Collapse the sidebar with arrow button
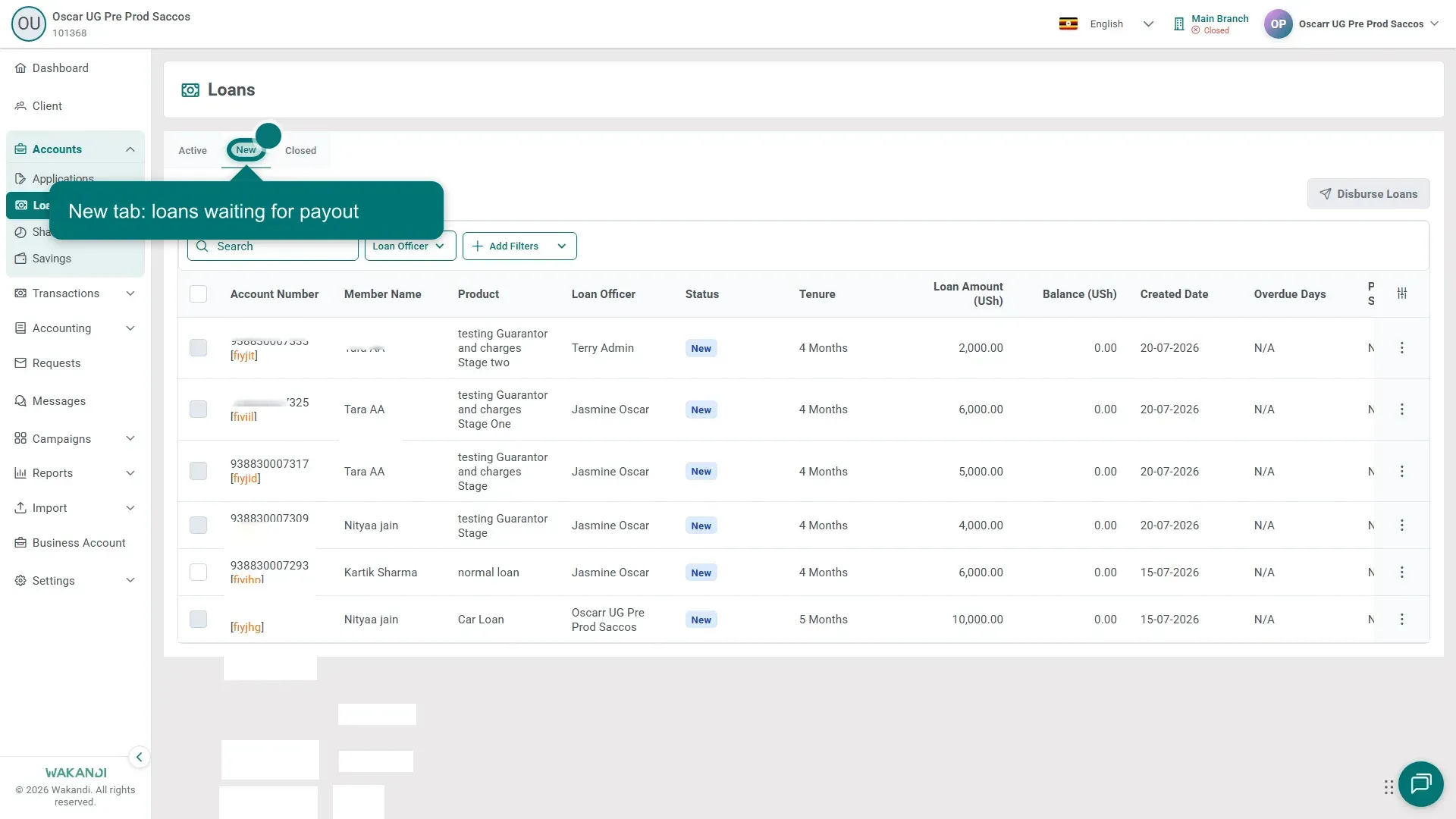Screen dimensions: 1456x819 (x=139, y=757)
